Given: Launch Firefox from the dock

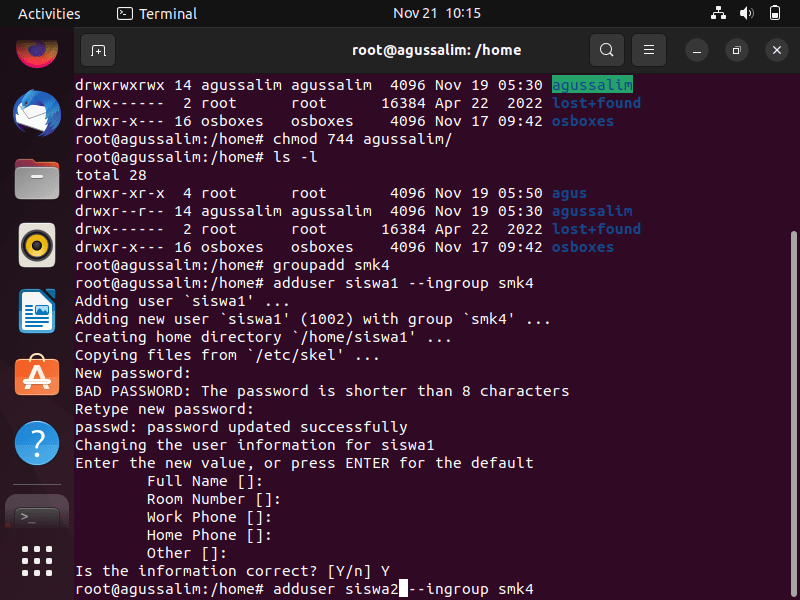Looking at the screenshot, I should [x=37, y=53].
